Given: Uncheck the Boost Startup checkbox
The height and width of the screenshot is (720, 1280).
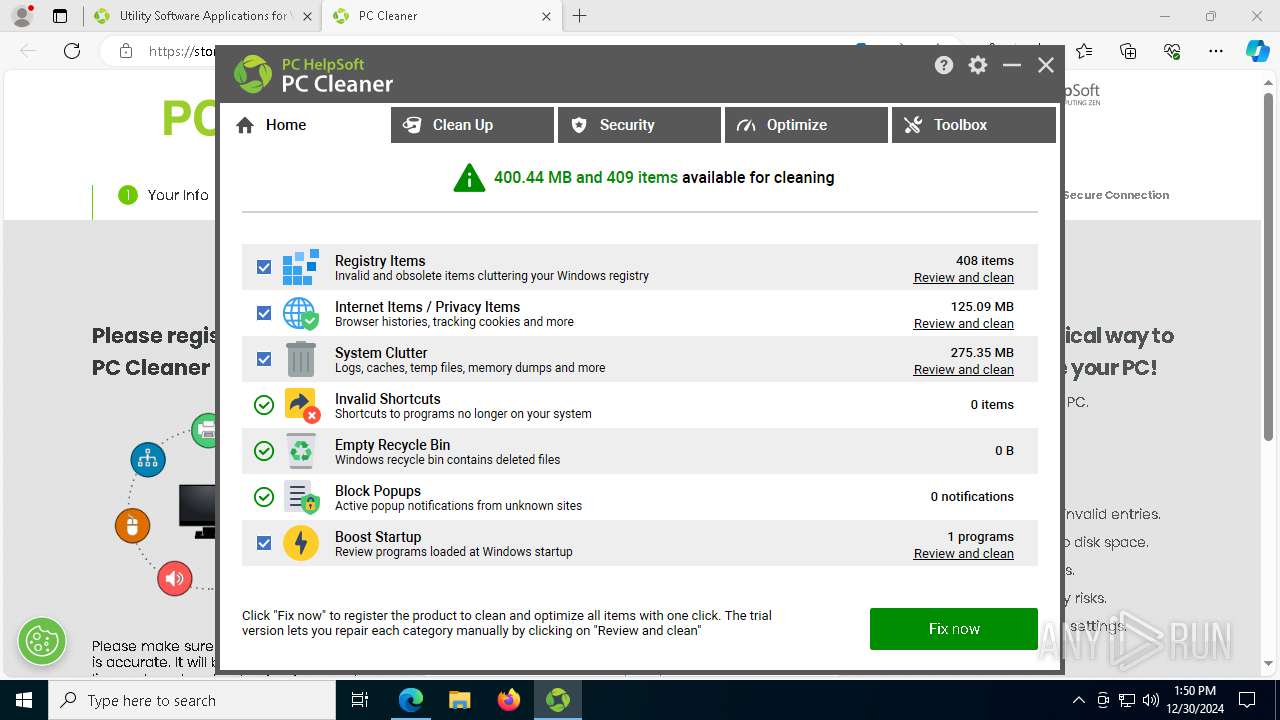Looking at the screenshot, I should click(264, 543).
